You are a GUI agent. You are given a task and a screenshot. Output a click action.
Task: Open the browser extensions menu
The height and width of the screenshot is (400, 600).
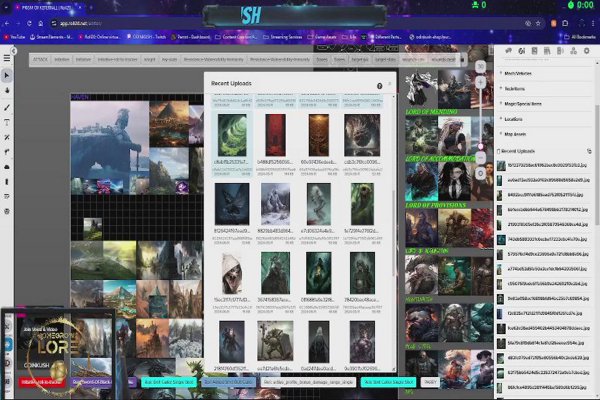(x=565, y=24)
